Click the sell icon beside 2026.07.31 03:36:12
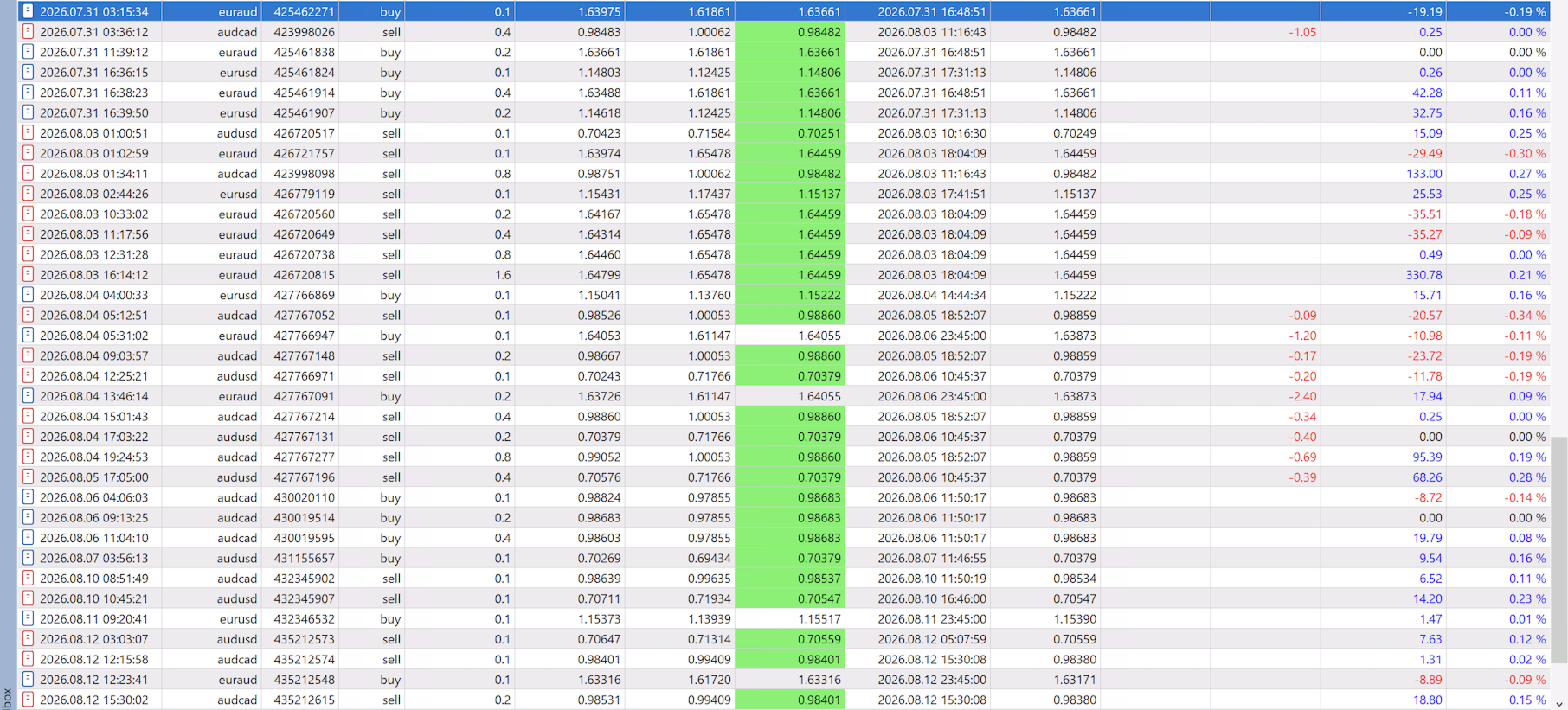Image resolution: width=1568 pixels, height=710 pixels. (x=28, y=31)
